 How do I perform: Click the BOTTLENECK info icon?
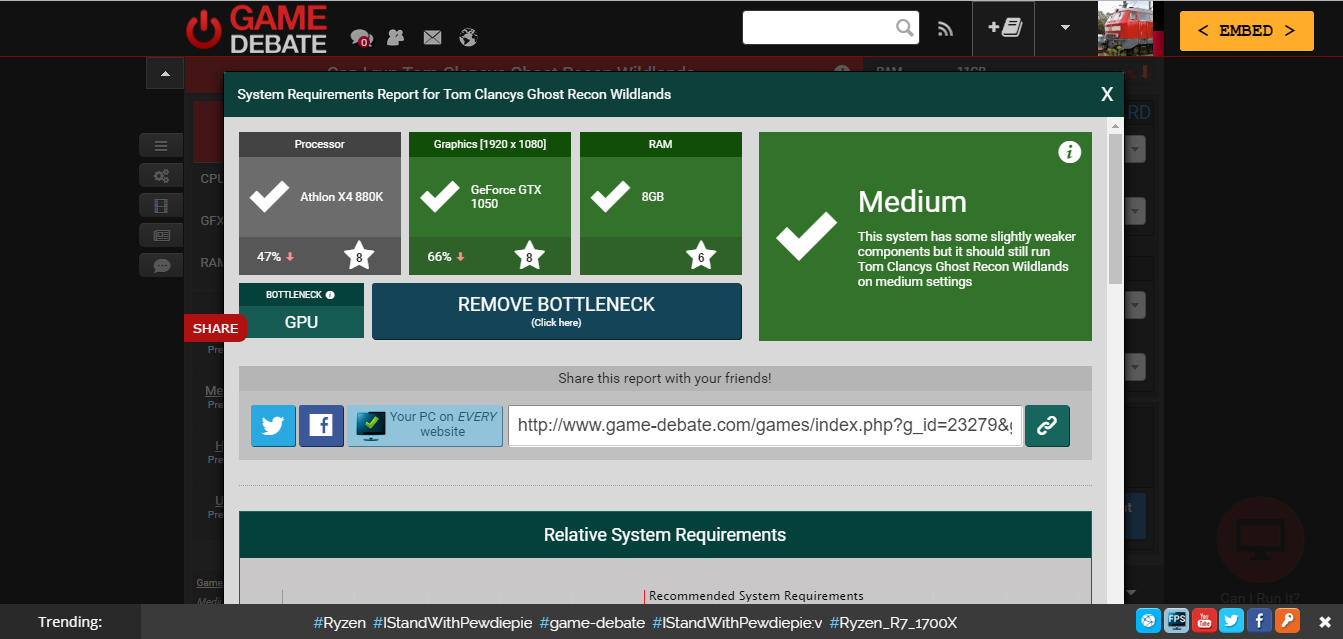(x=330, y=295)
